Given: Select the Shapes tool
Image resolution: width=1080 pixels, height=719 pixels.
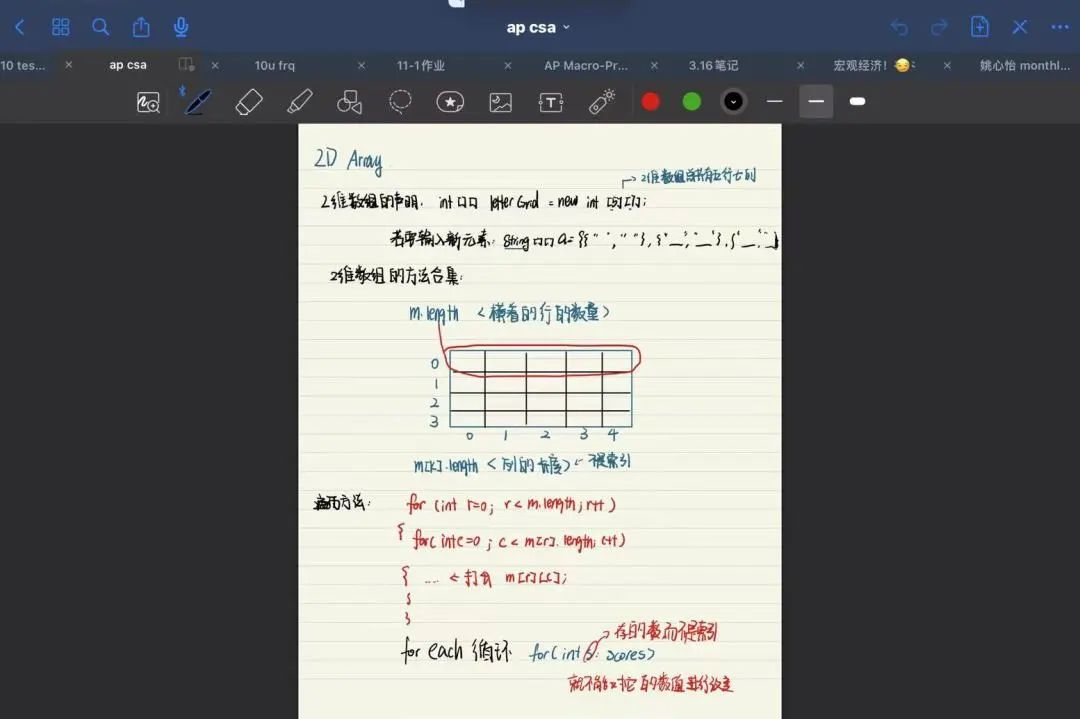Looking at the screenshot, I should coord(349,102).
